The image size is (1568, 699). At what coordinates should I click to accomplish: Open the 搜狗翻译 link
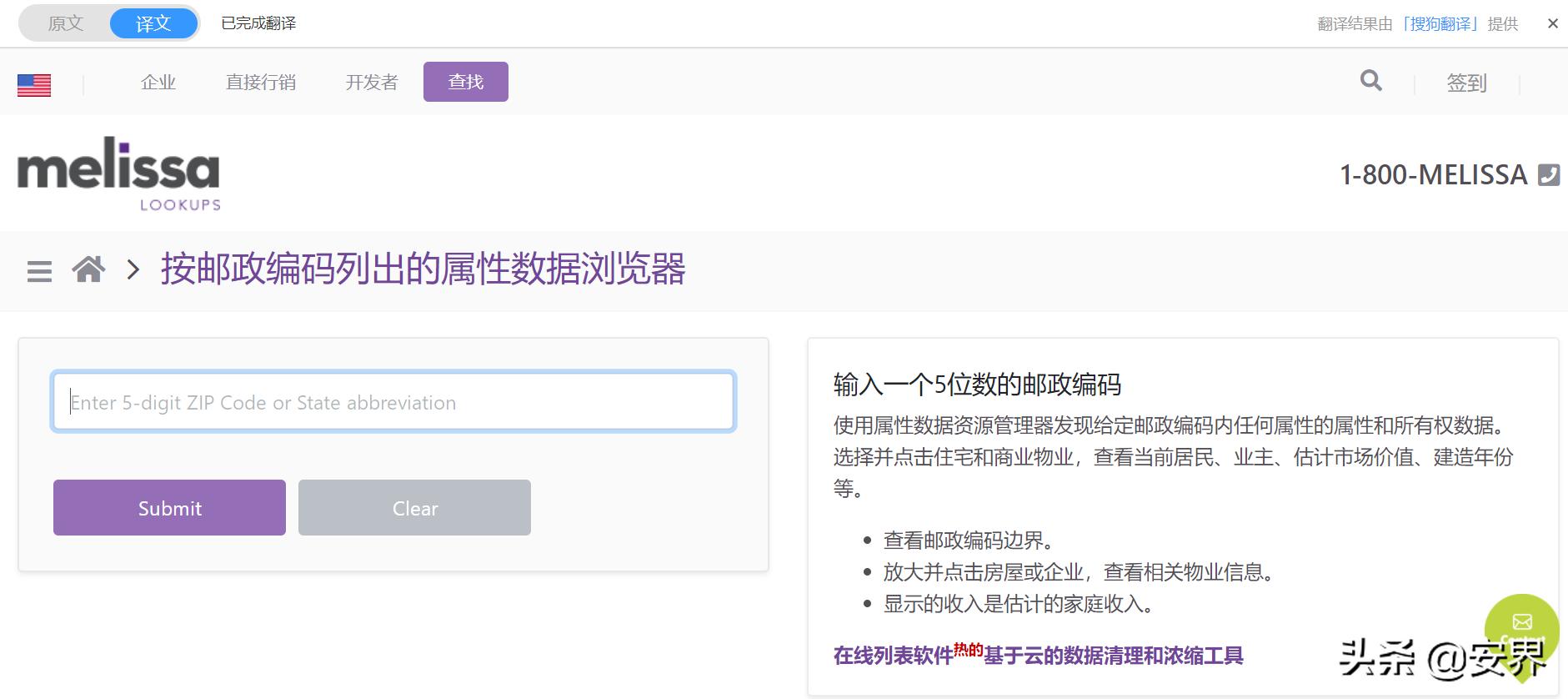tap(1440, 24)
